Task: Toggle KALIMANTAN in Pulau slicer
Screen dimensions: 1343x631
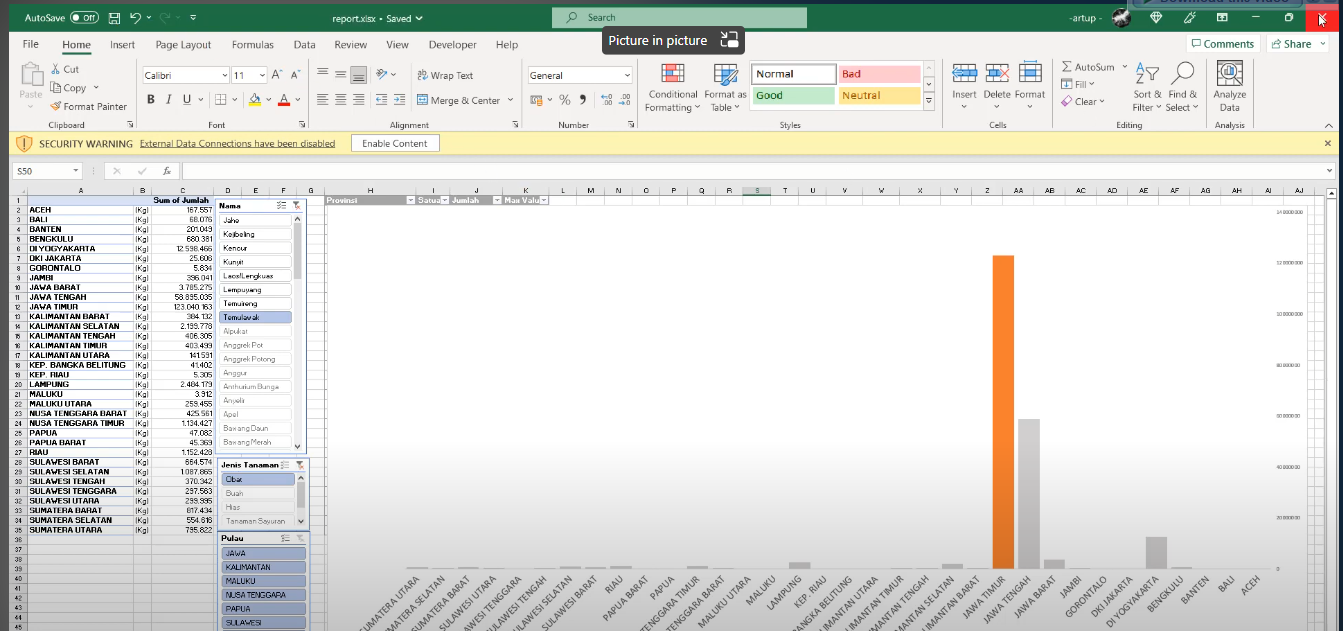Action: coord(263,567)
